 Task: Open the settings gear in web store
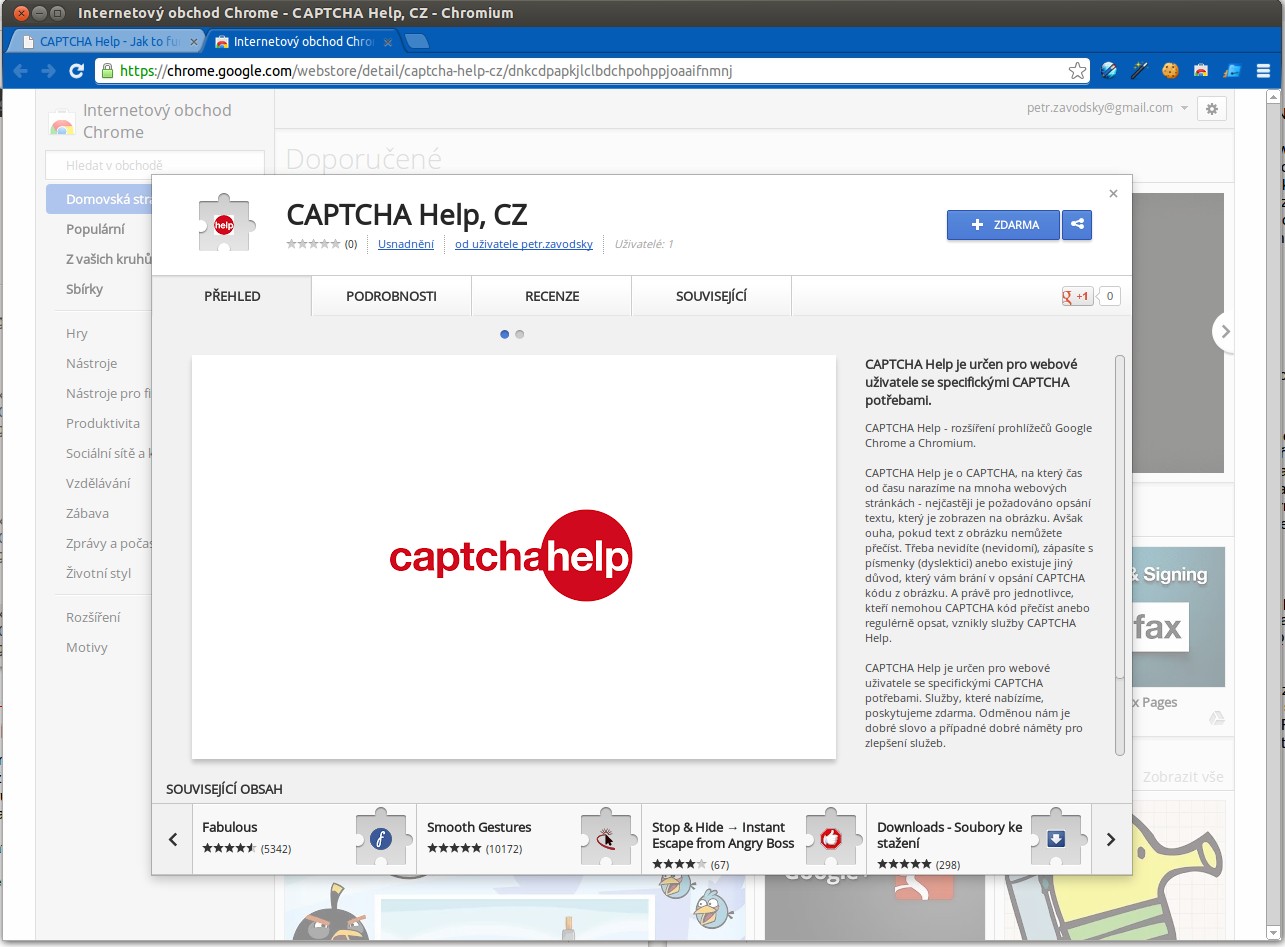(1212, 109)
